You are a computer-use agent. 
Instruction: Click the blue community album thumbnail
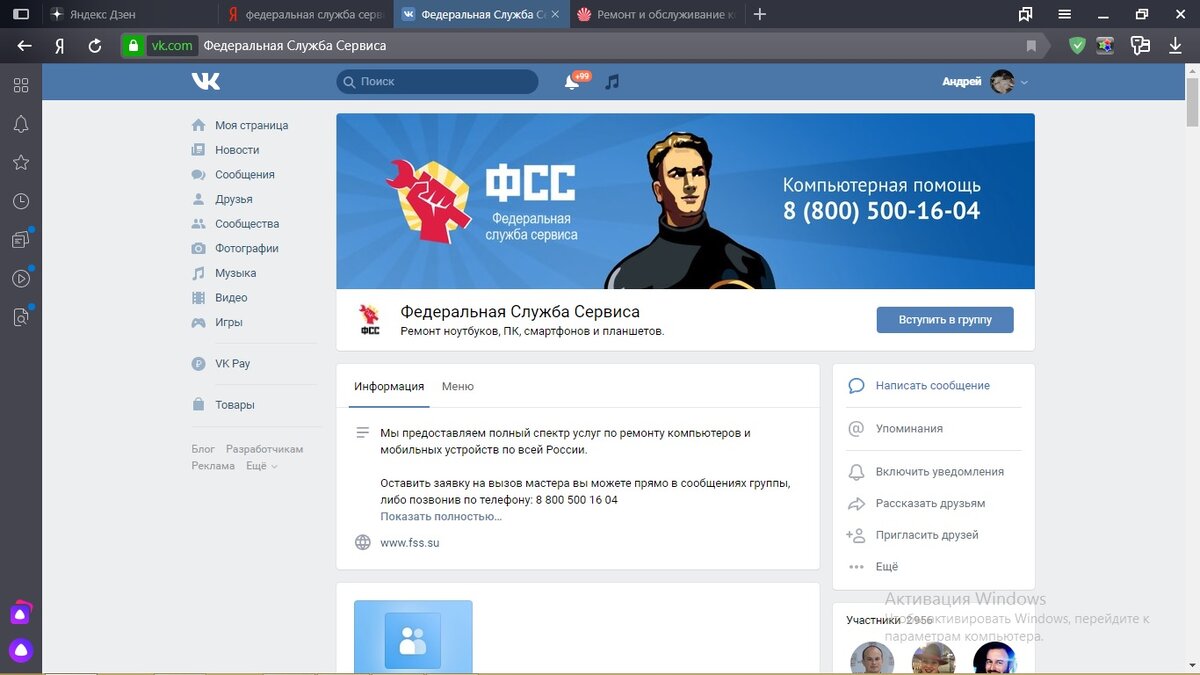point(413,637)
